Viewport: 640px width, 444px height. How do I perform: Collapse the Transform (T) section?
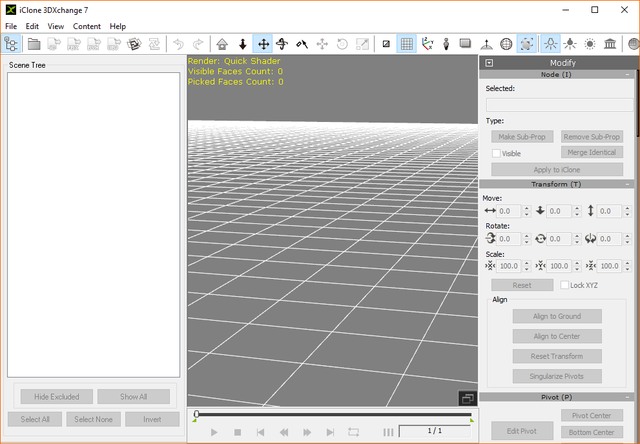(x=629, y=184)
